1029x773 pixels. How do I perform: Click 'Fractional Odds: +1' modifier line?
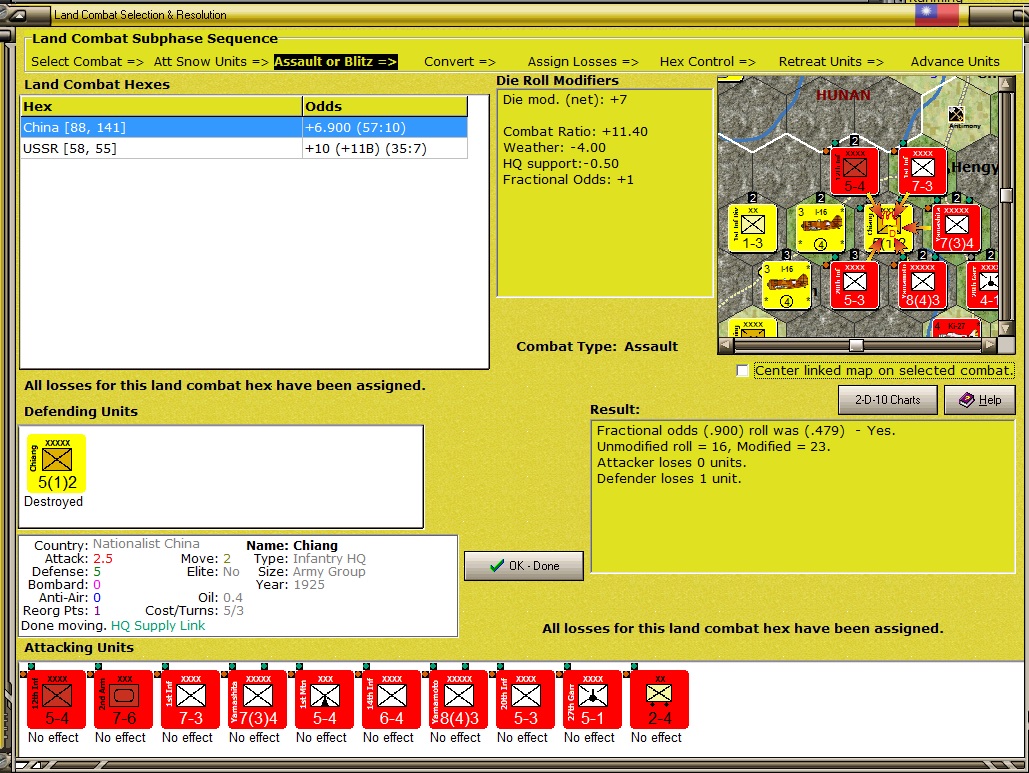click(x=568, y=180)
